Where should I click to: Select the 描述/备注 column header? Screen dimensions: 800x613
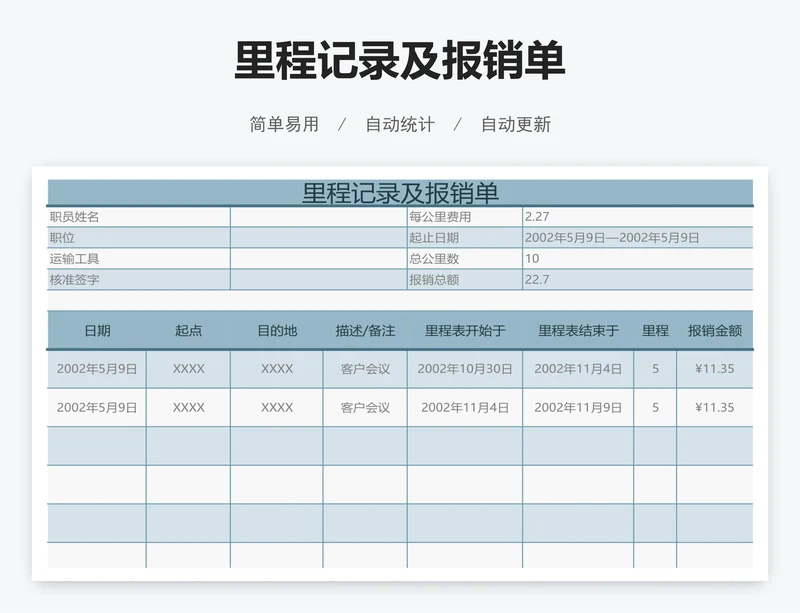coord(365,331)
